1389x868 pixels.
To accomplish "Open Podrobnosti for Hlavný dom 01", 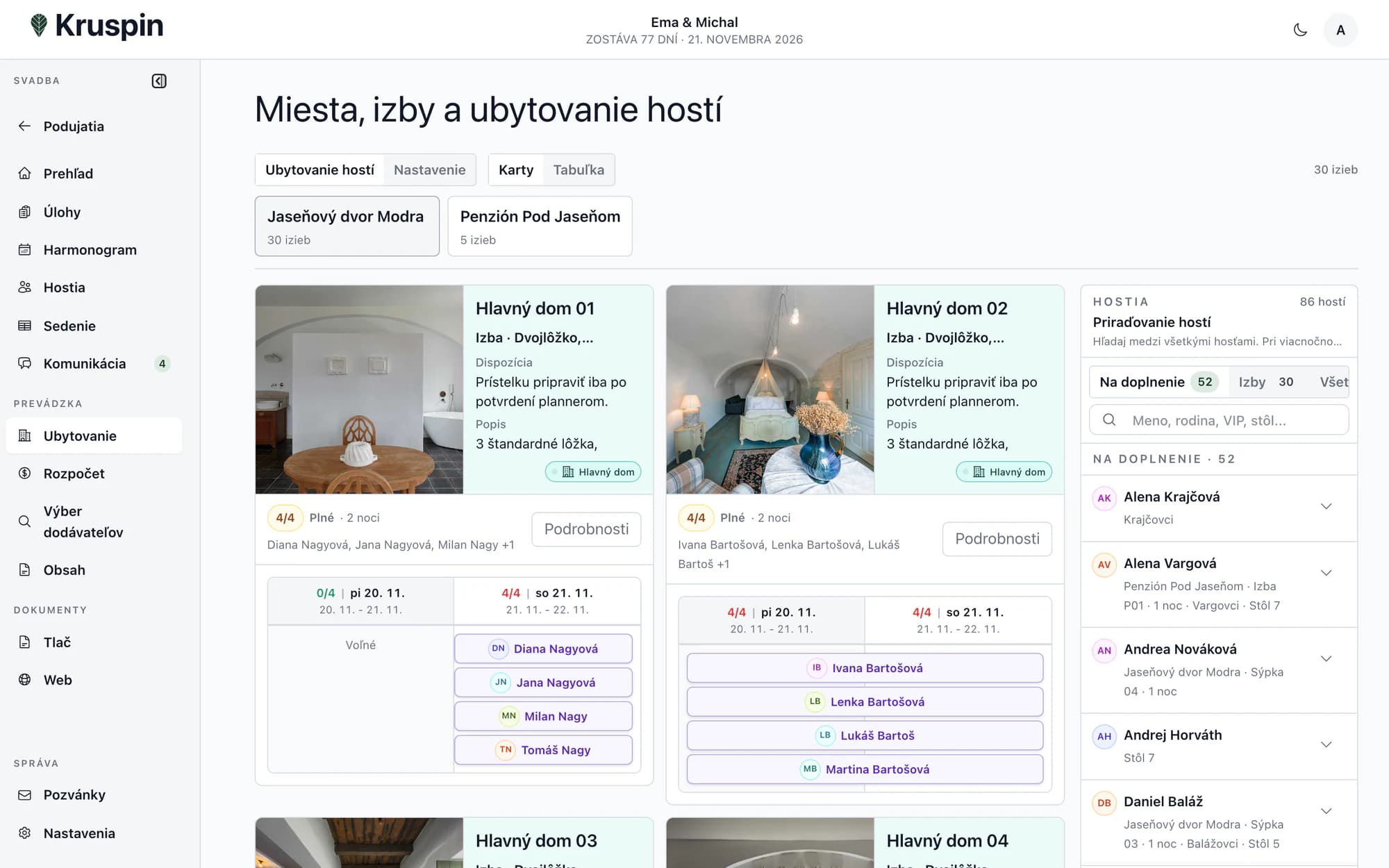I will pyautogui.click(x=586, y=529).
